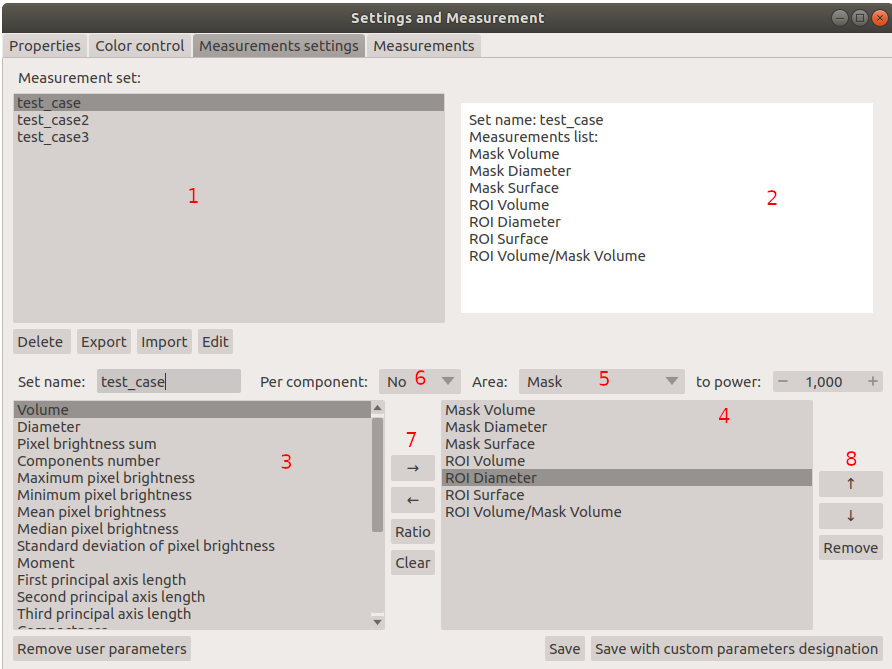Decrease the to power value with minus
This screenshot has height=669, width=892.
pyautogui.click(x=783, y=381)
